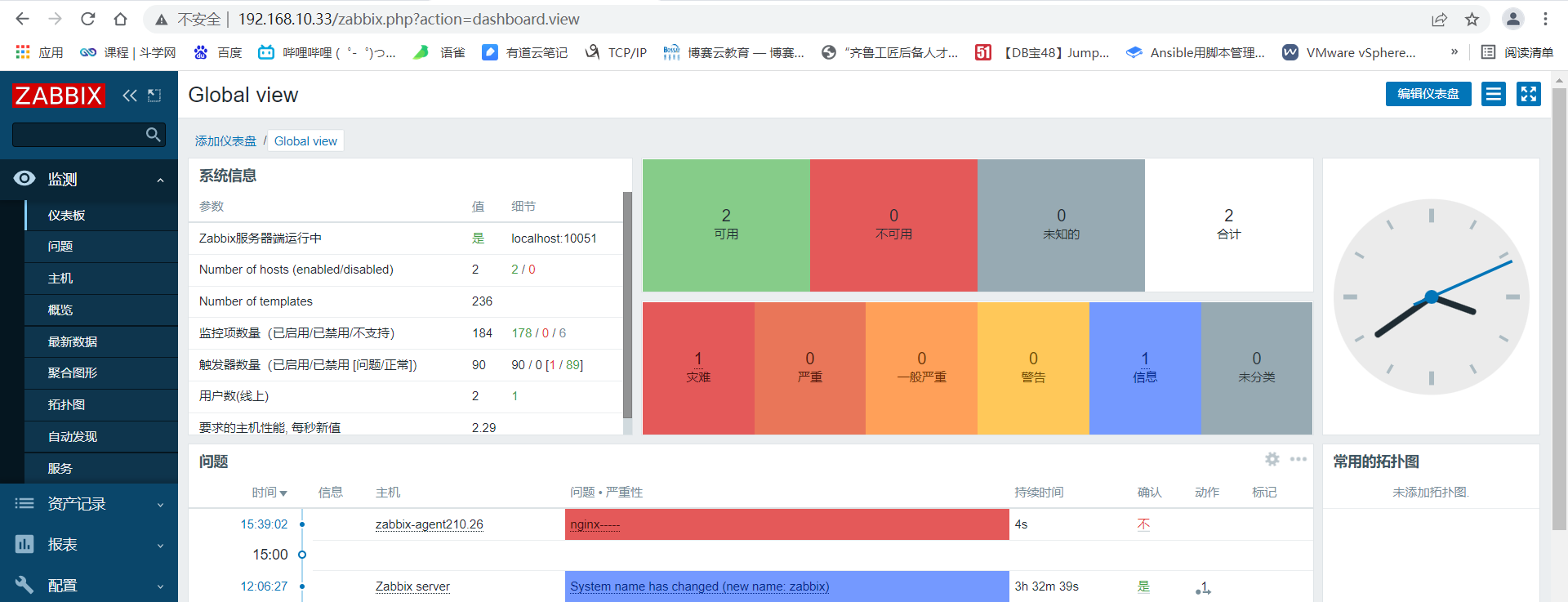Click the 报表 chart icon
Screen dimensions: 1568x602
[24, 544]
